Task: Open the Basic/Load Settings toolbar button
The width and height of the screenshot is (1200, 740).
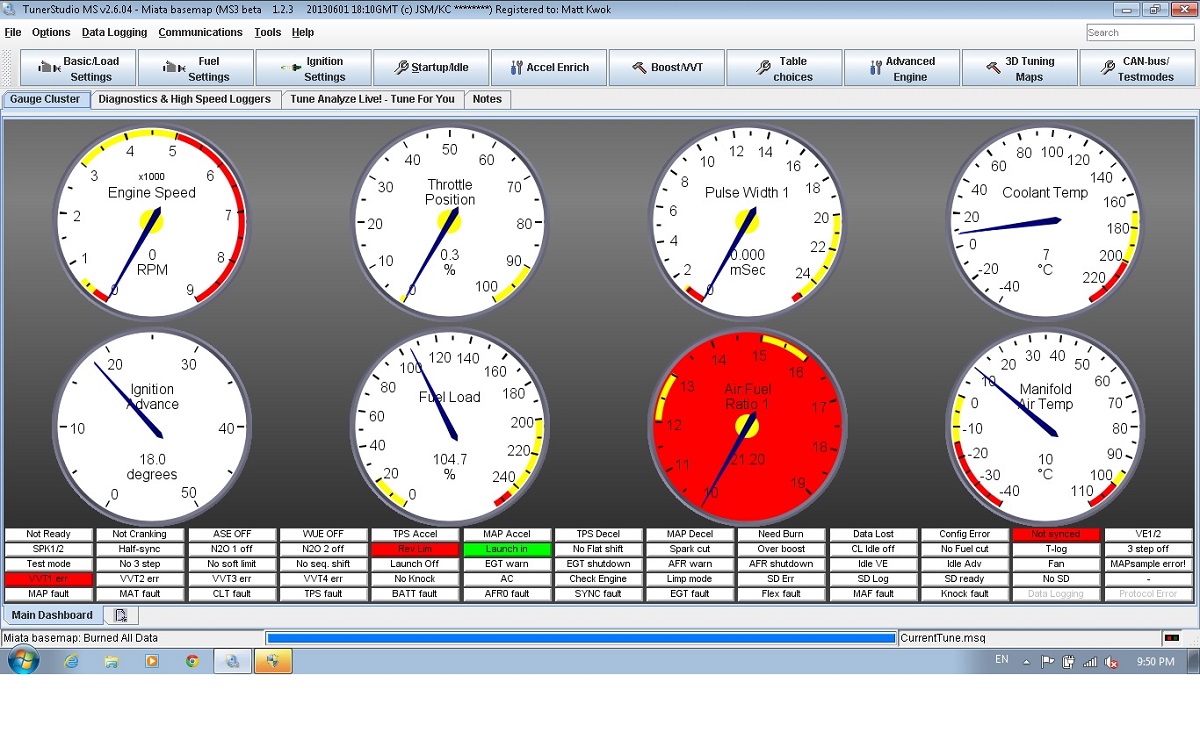Action: pyautogui.click(x=78, y=68)
